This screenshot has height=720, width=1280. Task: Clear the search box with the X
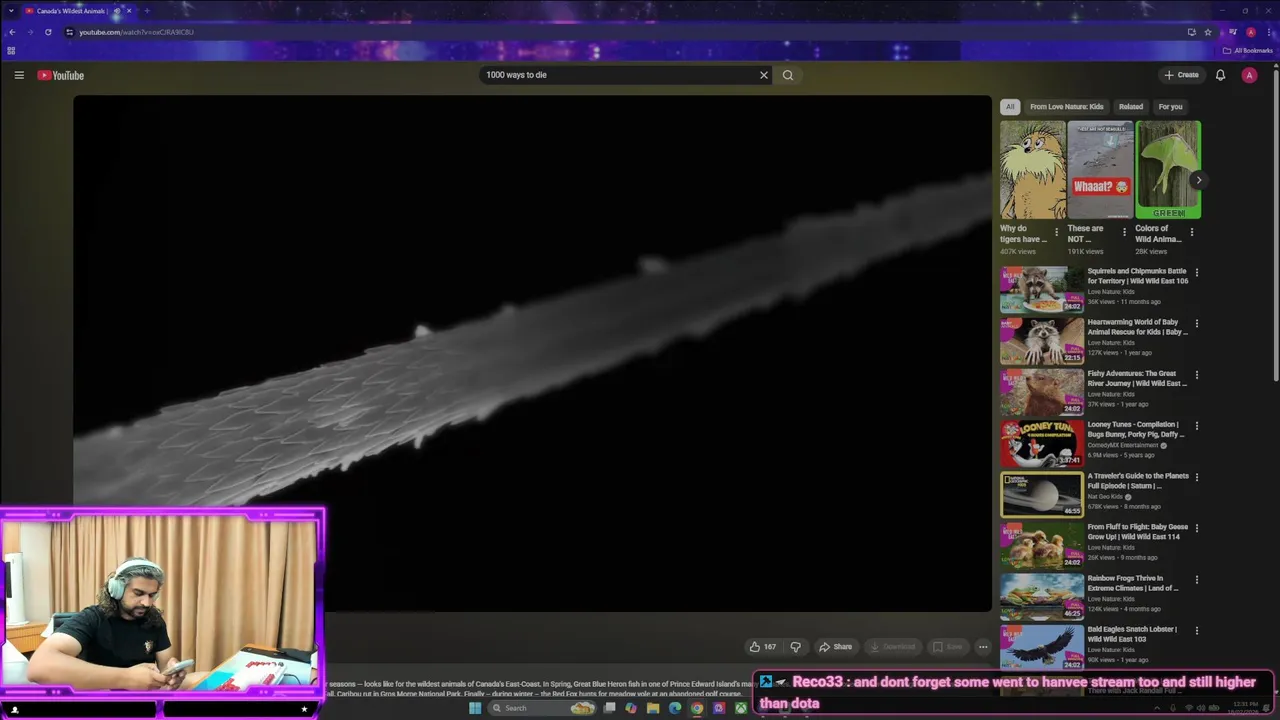(764, 75)
